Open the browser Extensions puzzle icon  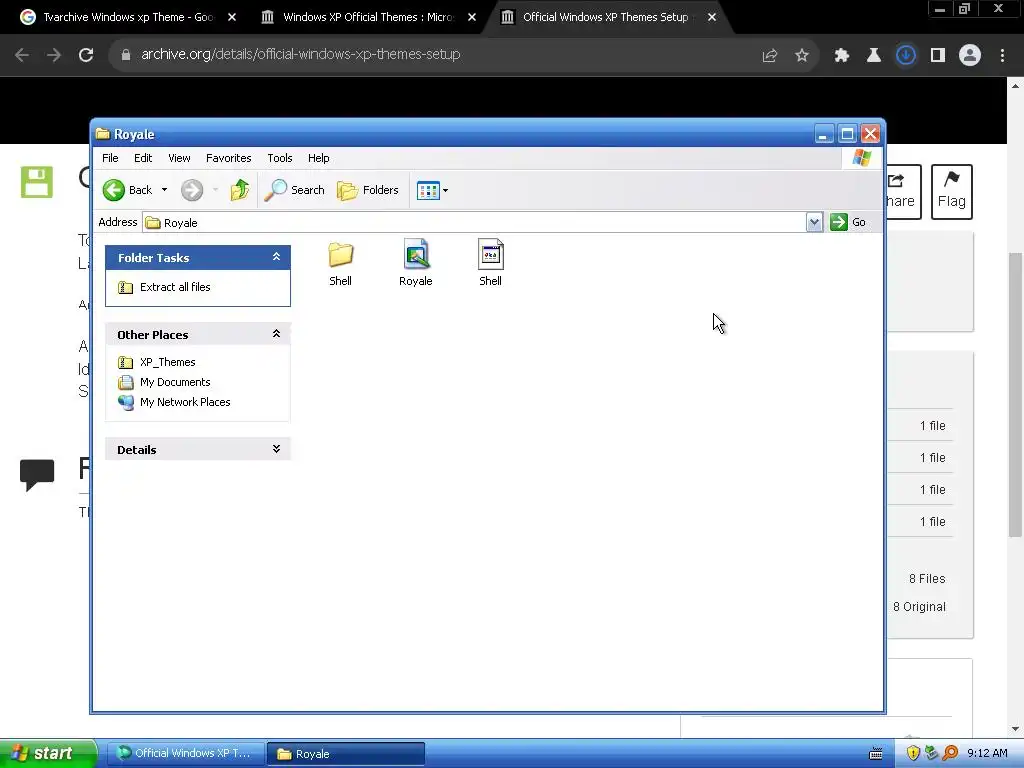pos(842,56)
